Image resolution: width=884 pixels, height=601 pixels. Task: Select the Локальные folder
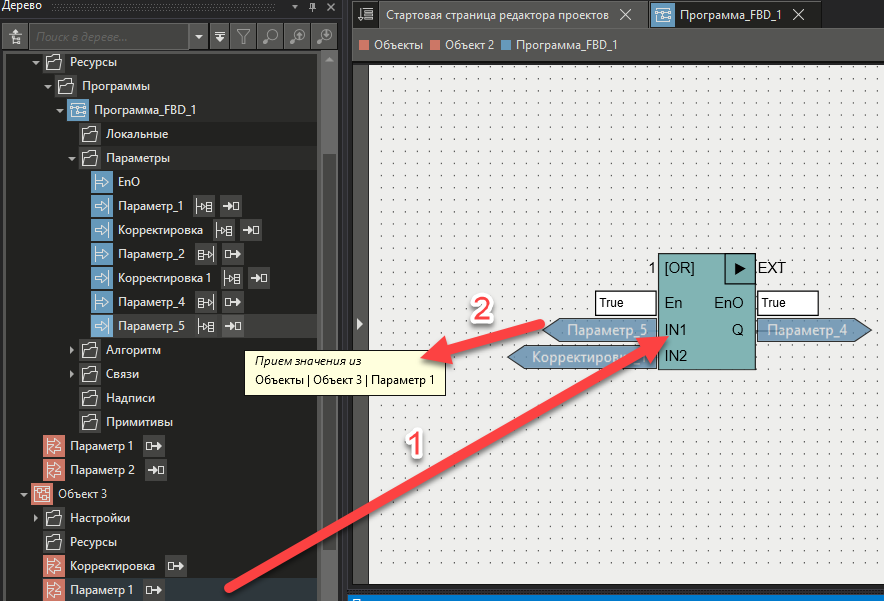click(x=137, y=134)
